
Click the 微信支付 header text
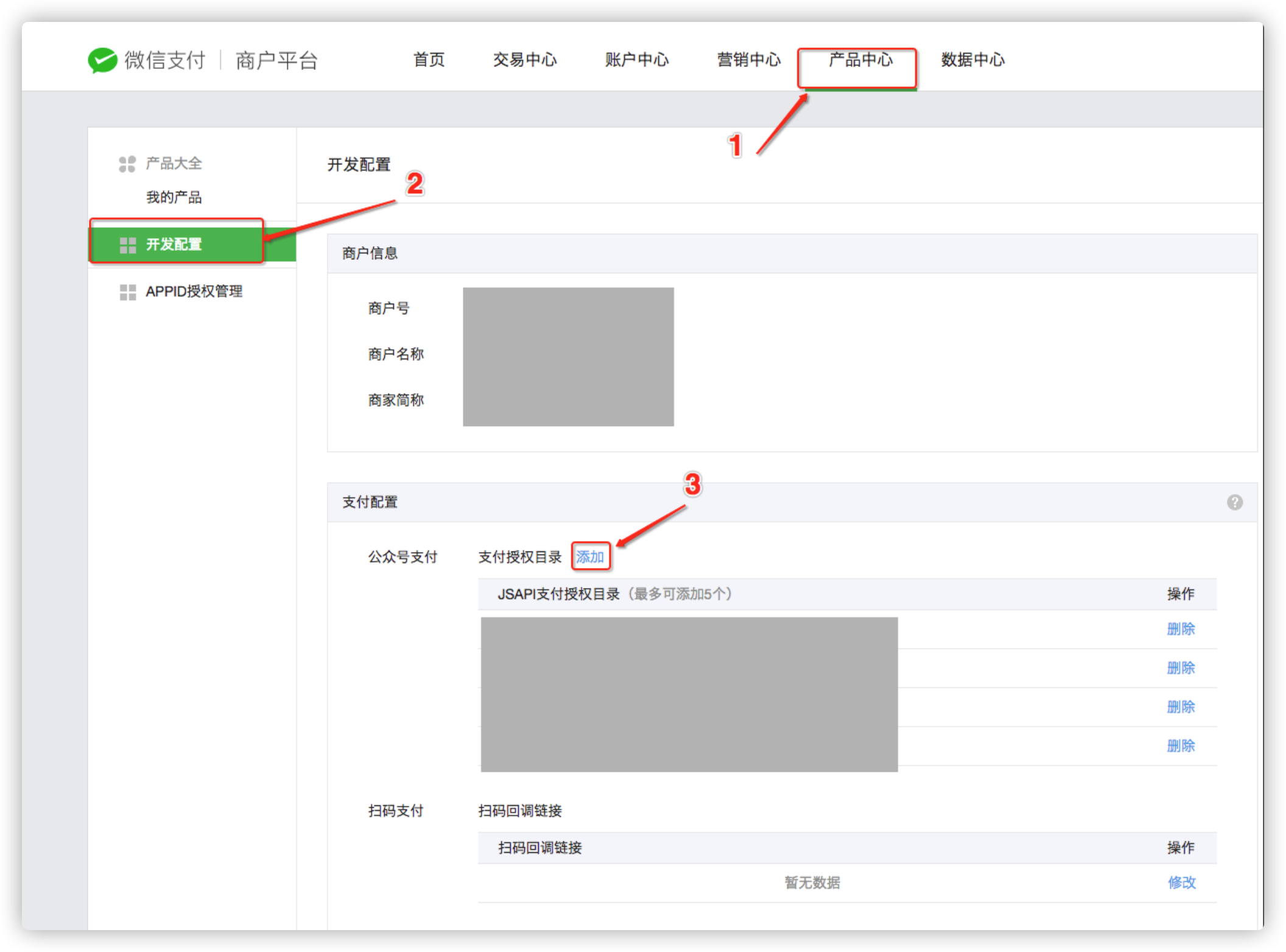tap(165, 60)
